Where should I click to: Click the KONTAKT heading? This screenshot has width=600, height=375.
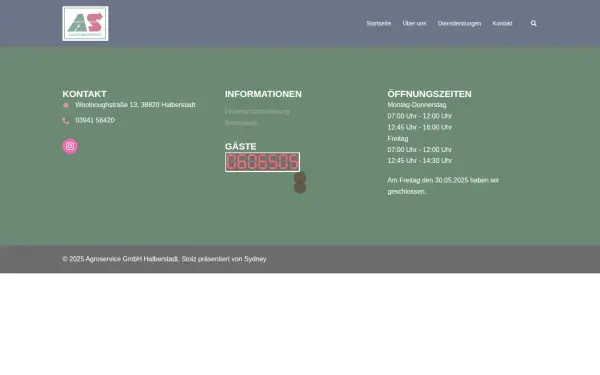85,94
